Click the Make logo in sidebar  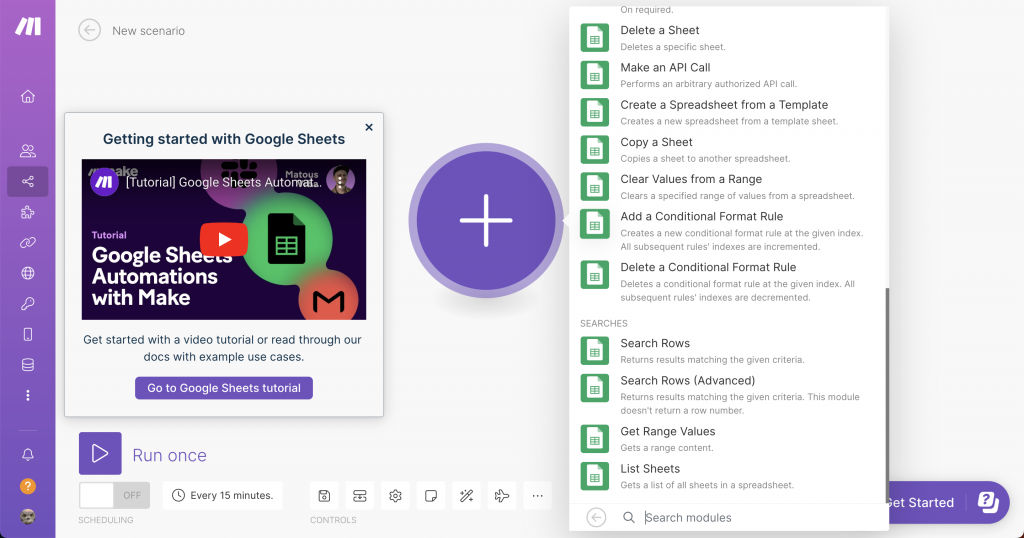(x=28, y=26)
